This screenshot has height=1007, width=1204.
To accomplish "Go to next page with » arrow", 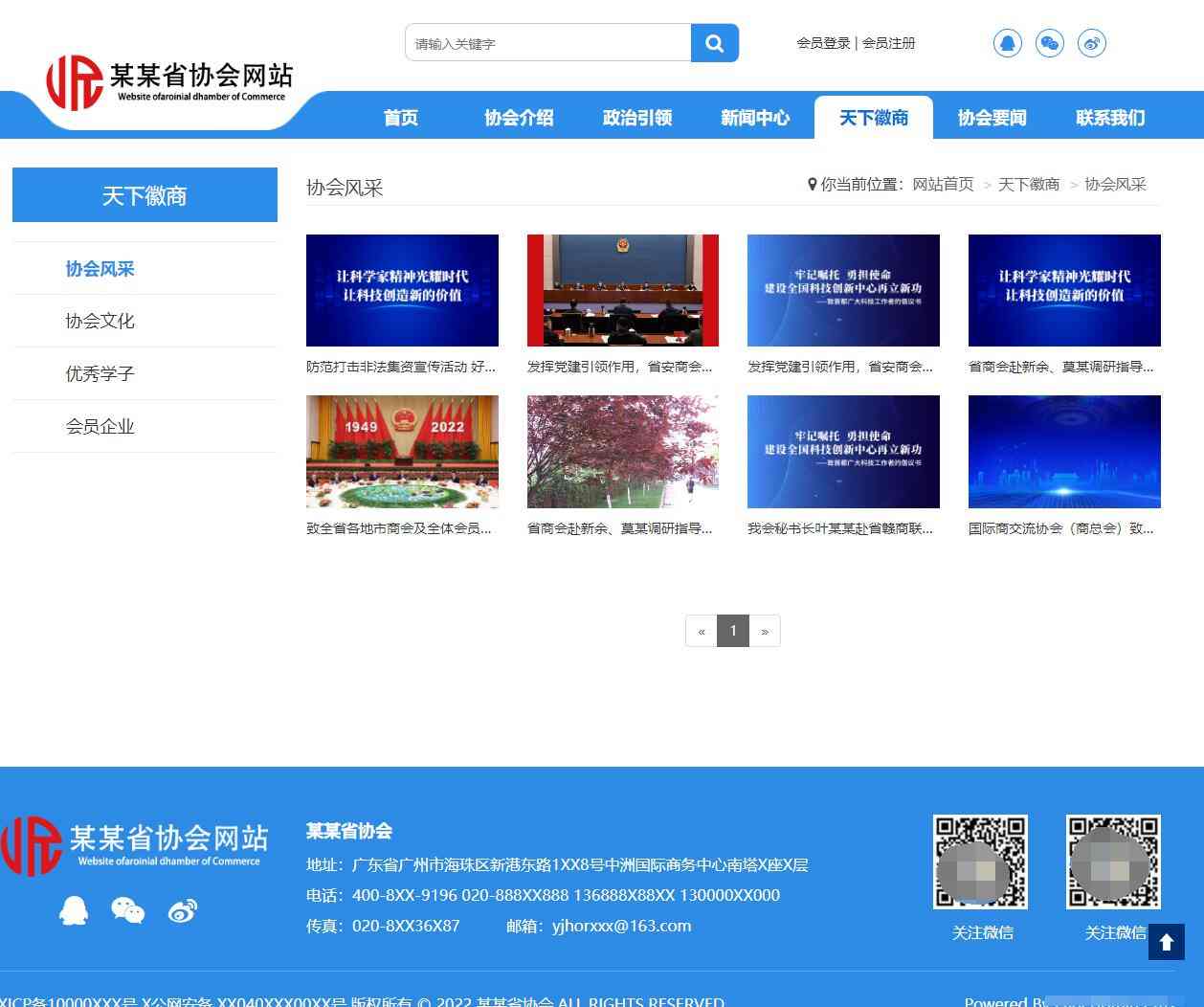I will coord(764,631).
